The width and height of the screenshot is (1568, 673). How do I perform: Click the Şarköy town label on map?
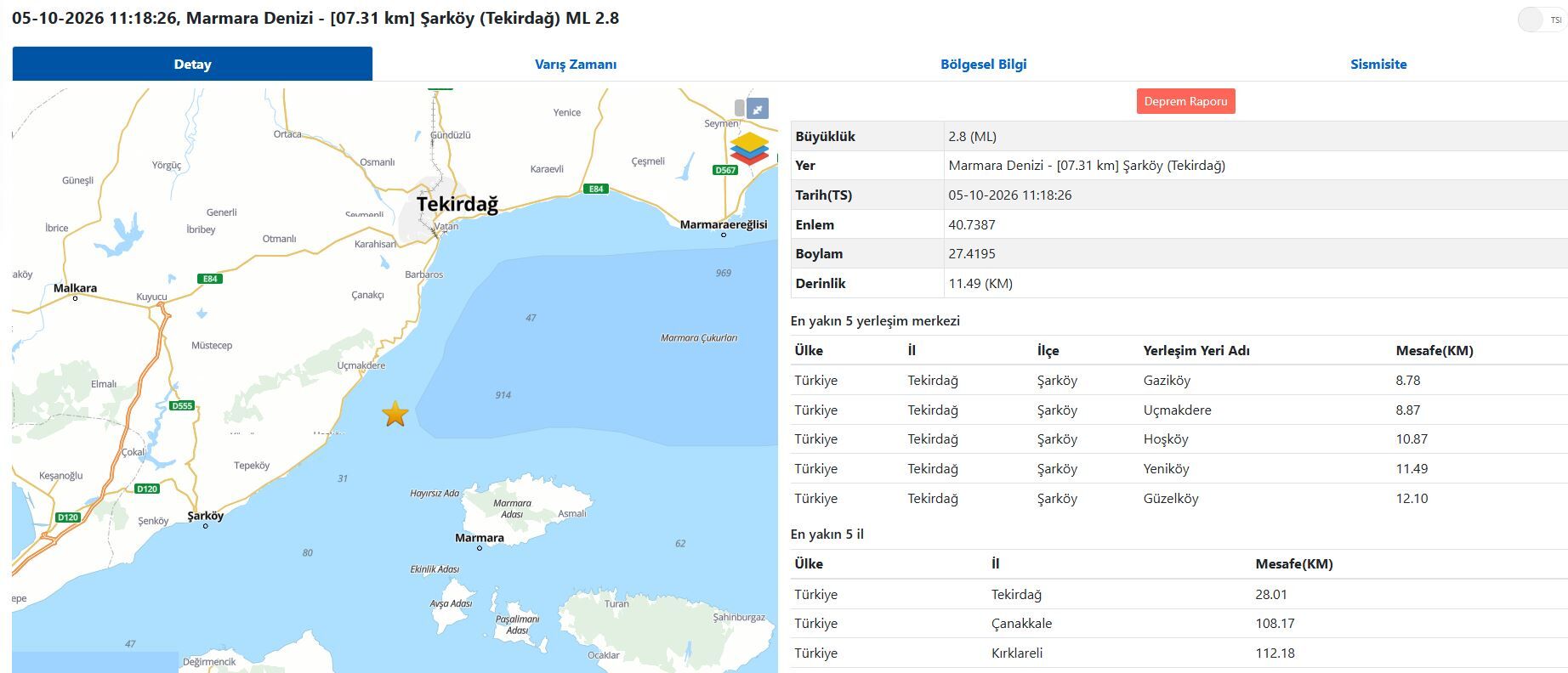point(206,516)
